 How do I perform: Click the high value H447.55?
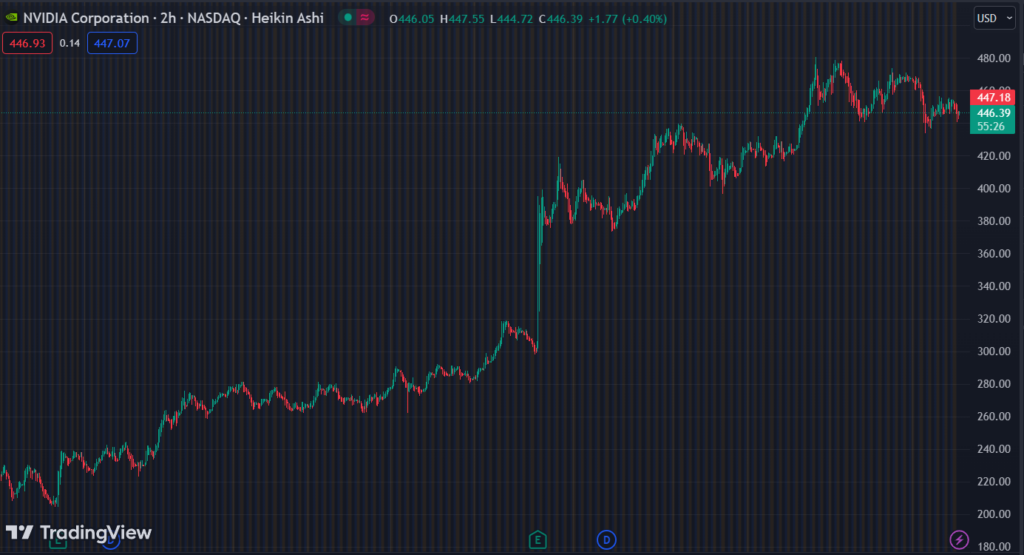(462, 19)
